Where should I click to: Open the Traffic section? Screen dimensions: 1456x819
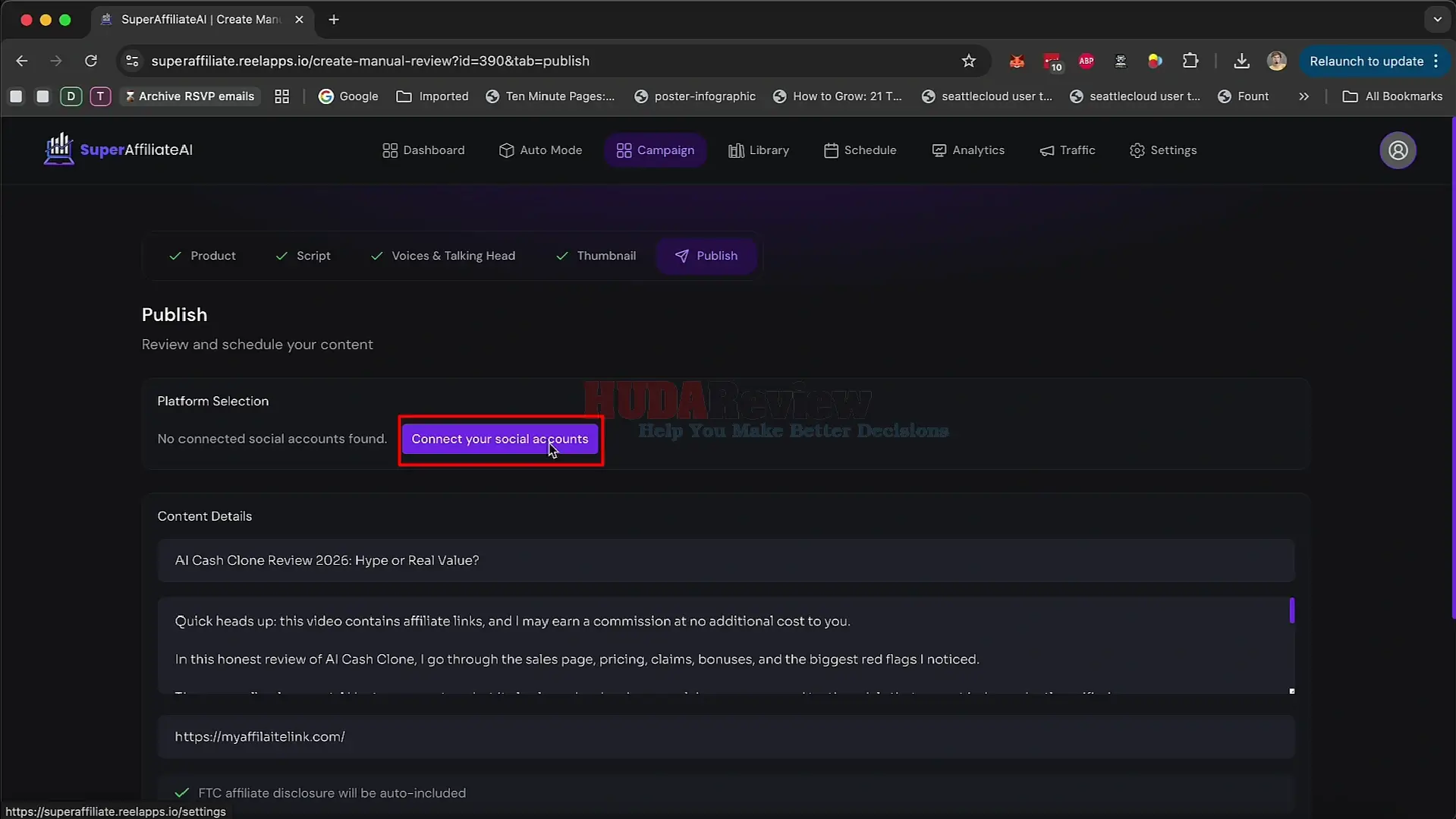[x=1068, y=150]
